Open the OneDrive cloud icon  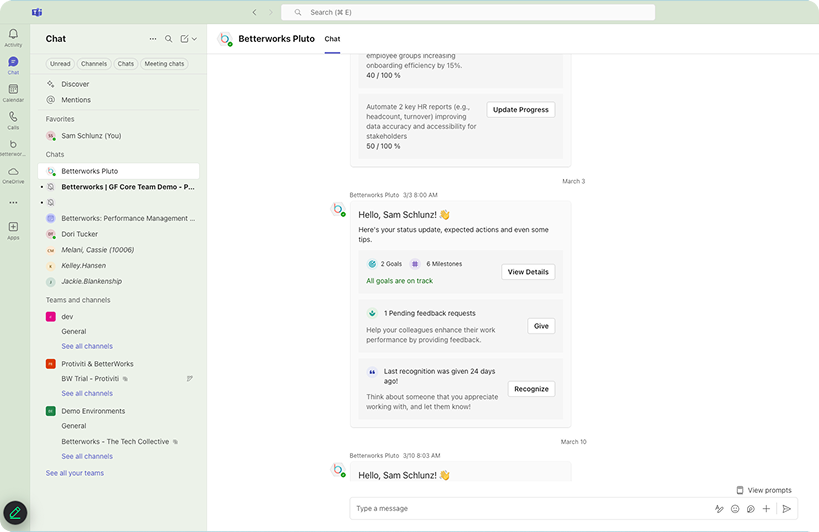point(13,172)
